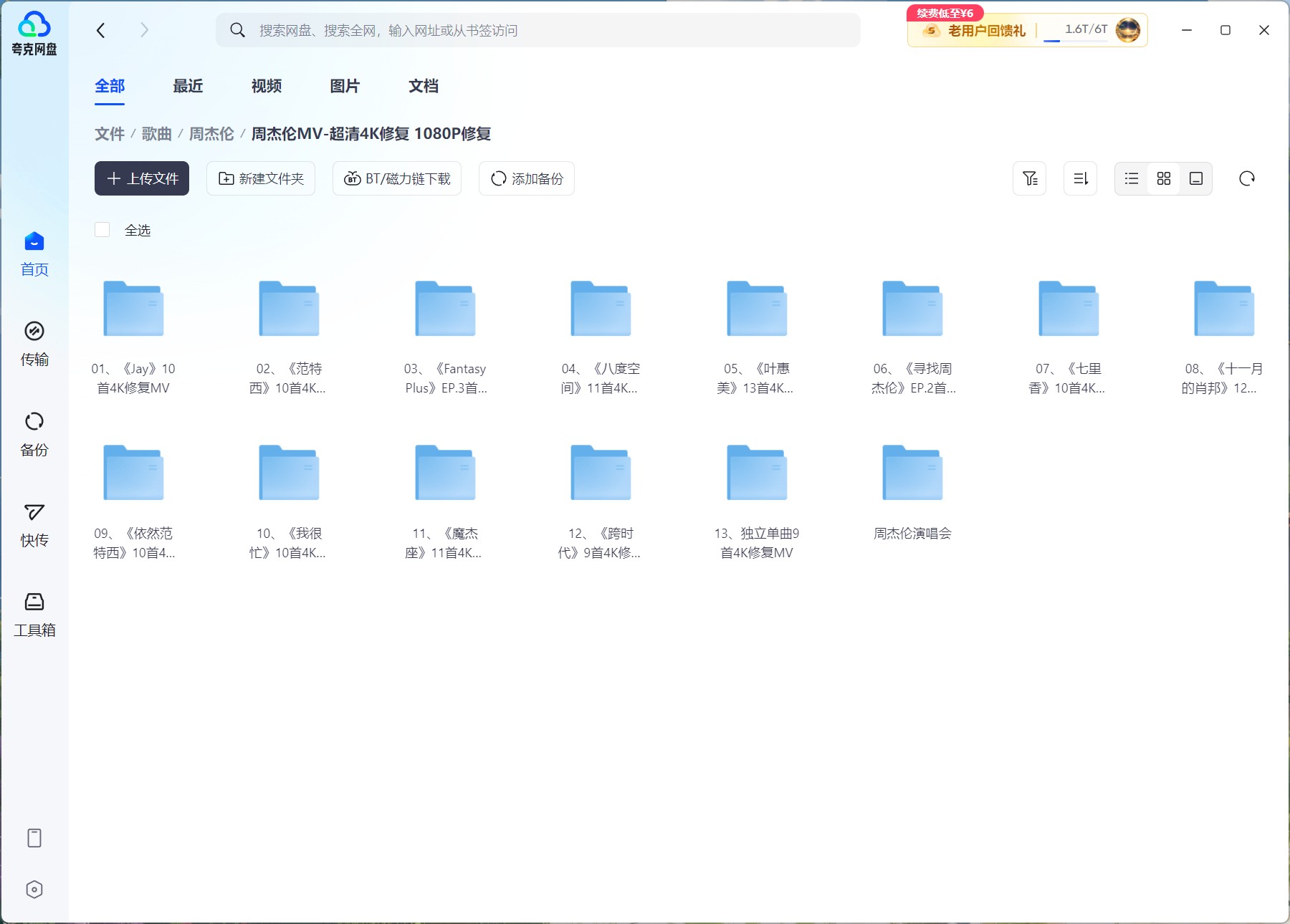Open folder 11《魔杰座》
The height and width of the screenshot is (924, 1290).
[x=445, y=501]
